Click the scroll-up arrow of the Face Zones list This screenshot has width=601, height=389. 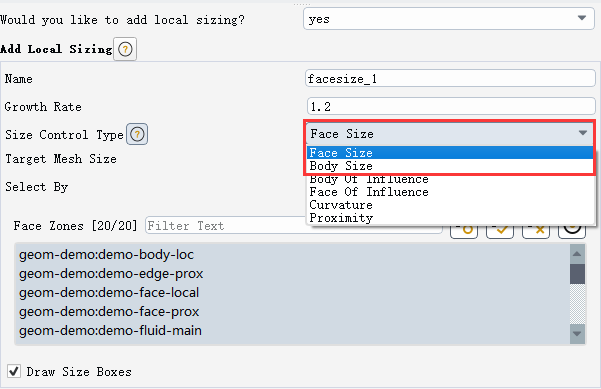(577, 253)
